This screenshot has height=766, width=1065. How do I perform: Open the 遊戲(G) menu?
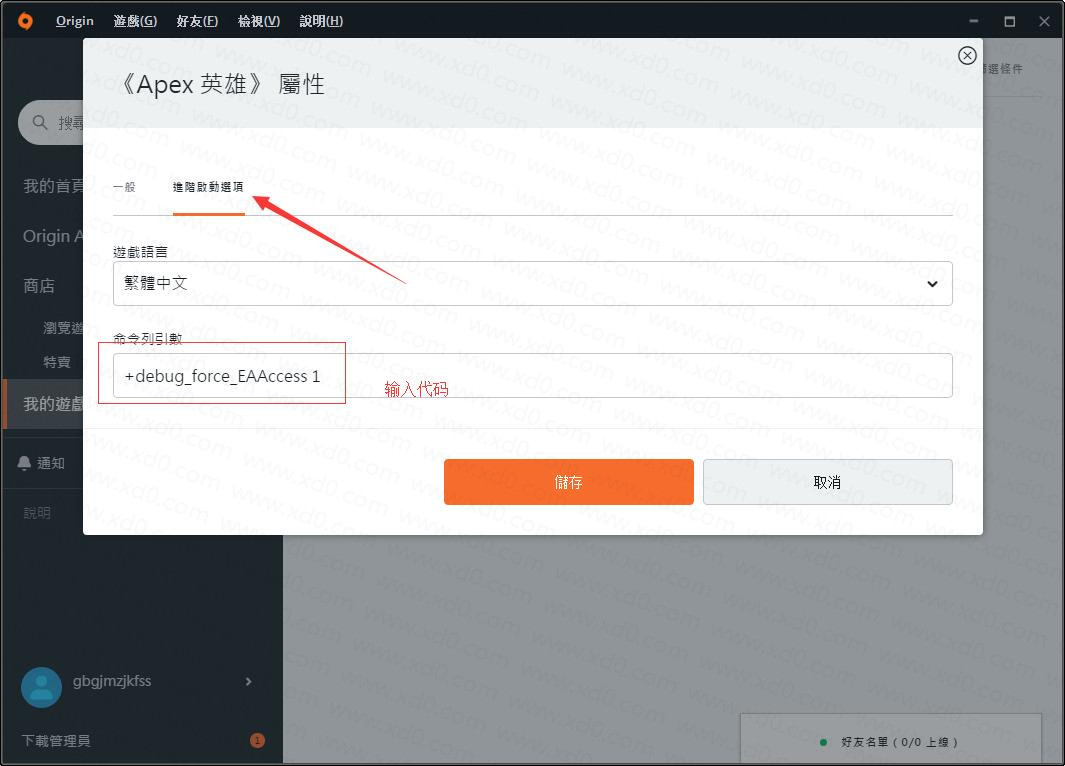(135, 21)
